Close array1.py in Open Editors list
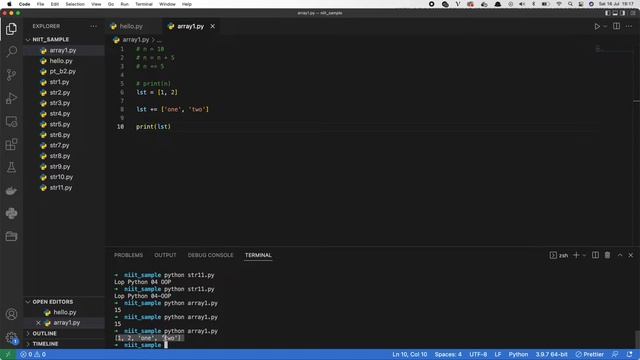Screen dimensions: 640x360 click(x=38, y=323)
